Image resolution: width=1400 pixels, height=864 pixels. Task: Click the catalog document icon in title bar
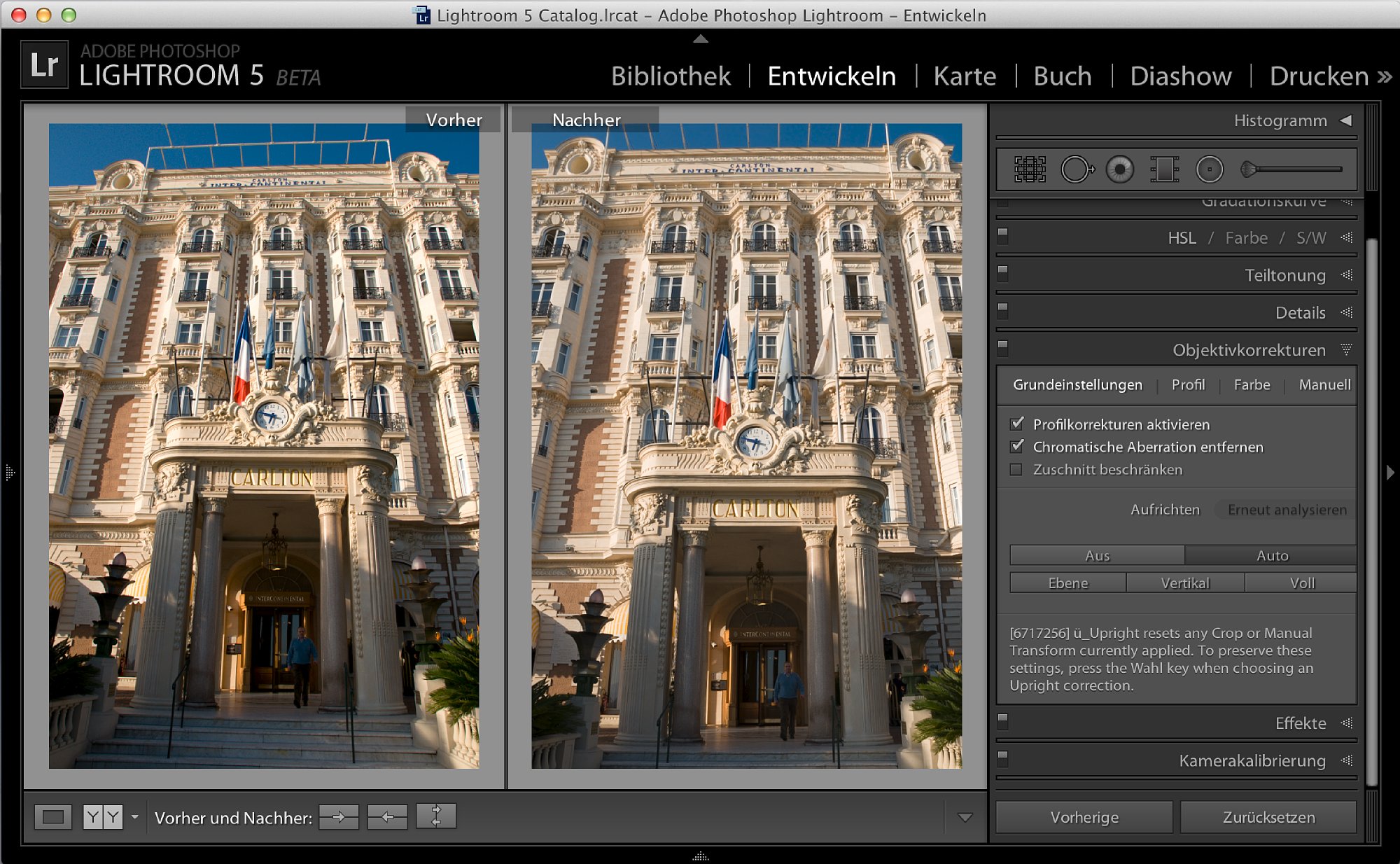(x=423, y=15)
